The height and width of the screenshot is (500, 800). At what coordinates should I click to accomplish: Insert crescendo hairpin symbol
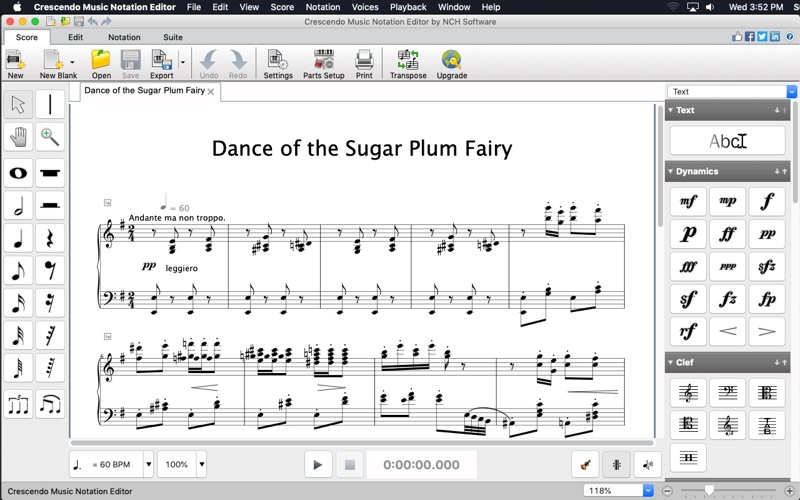[728, 331]
